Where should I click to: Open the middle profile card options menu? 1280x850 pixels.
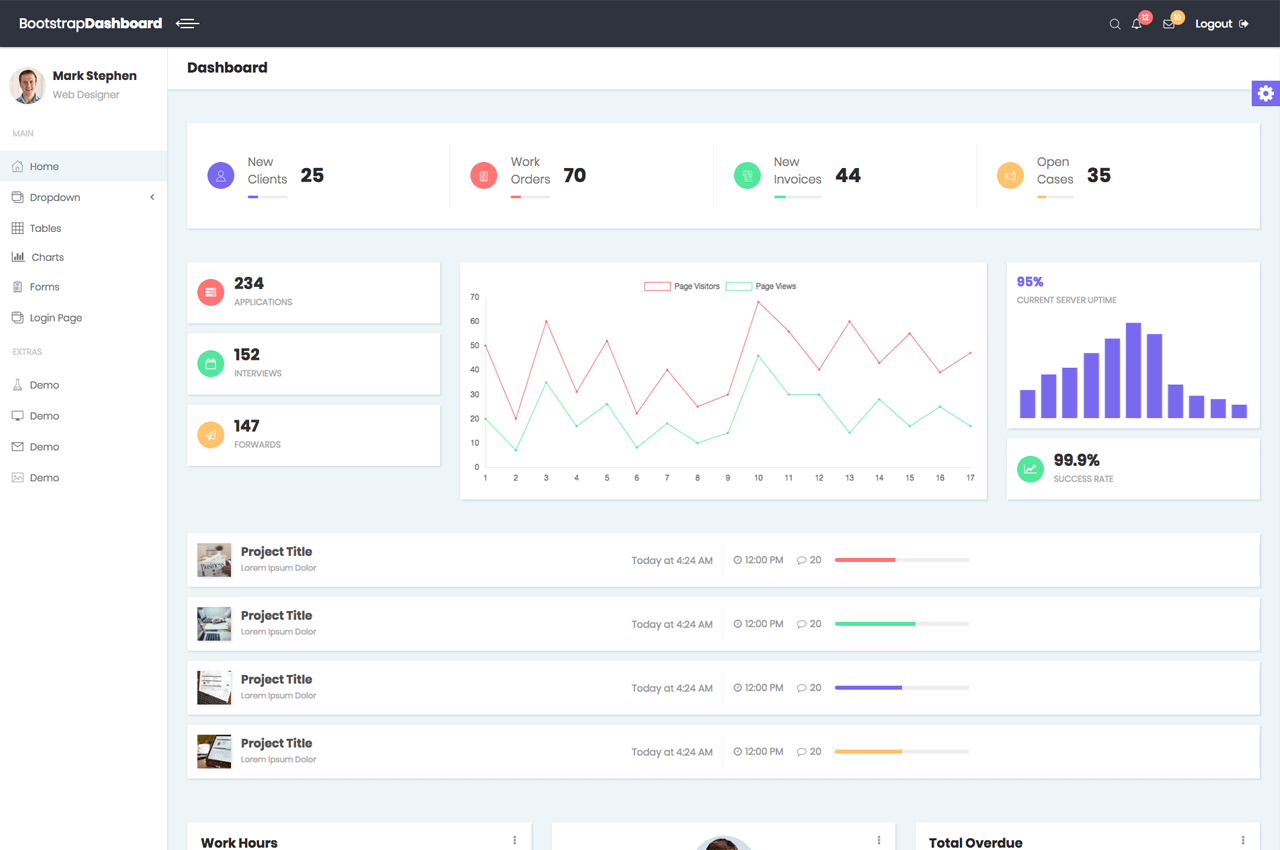pos(879,841)
